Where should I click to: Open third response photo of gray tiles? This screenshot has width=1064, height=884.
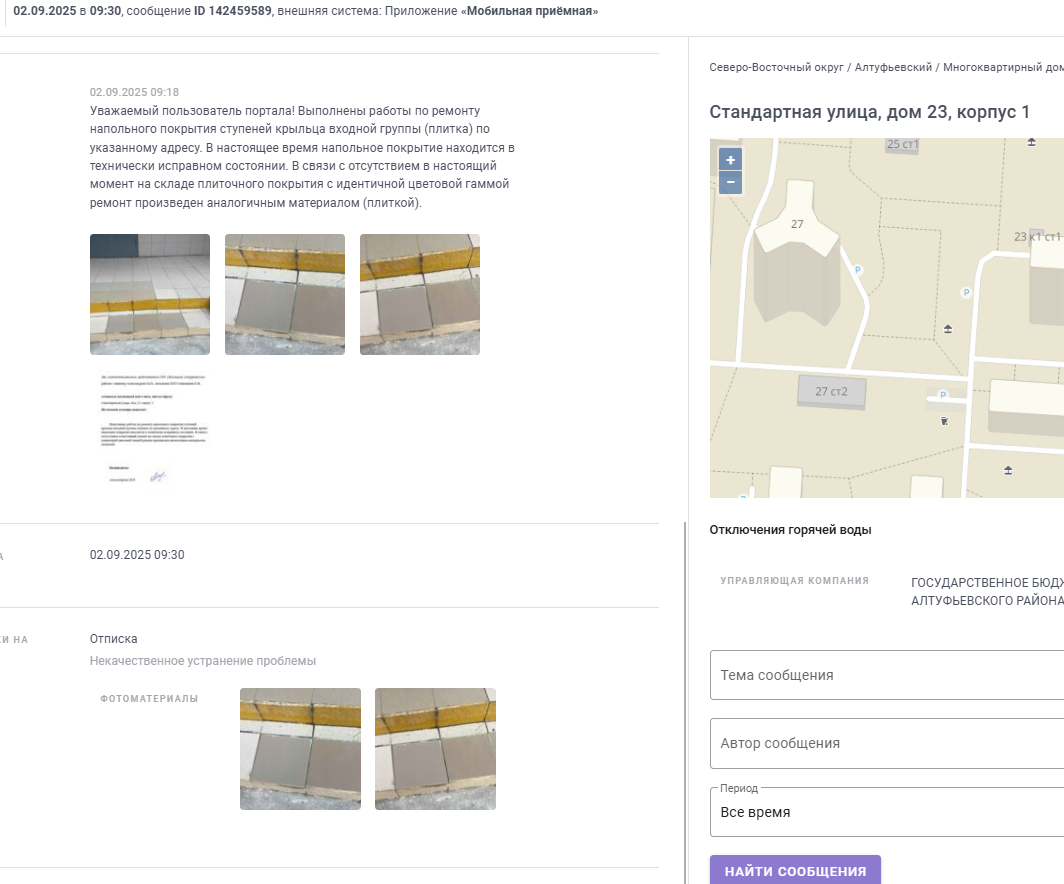click(420, 294)
